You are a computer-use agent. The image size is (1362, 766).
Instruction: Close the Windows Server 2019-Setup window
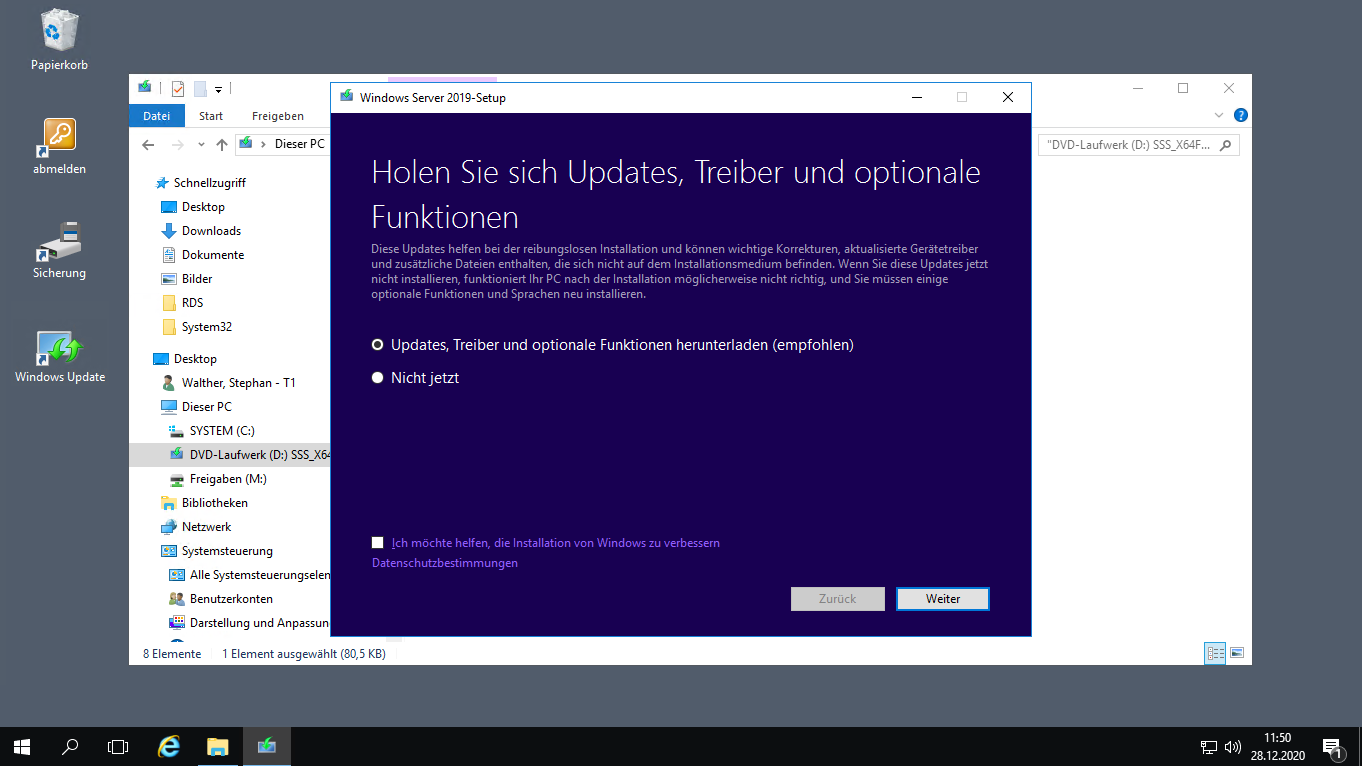click(1008, 97)
